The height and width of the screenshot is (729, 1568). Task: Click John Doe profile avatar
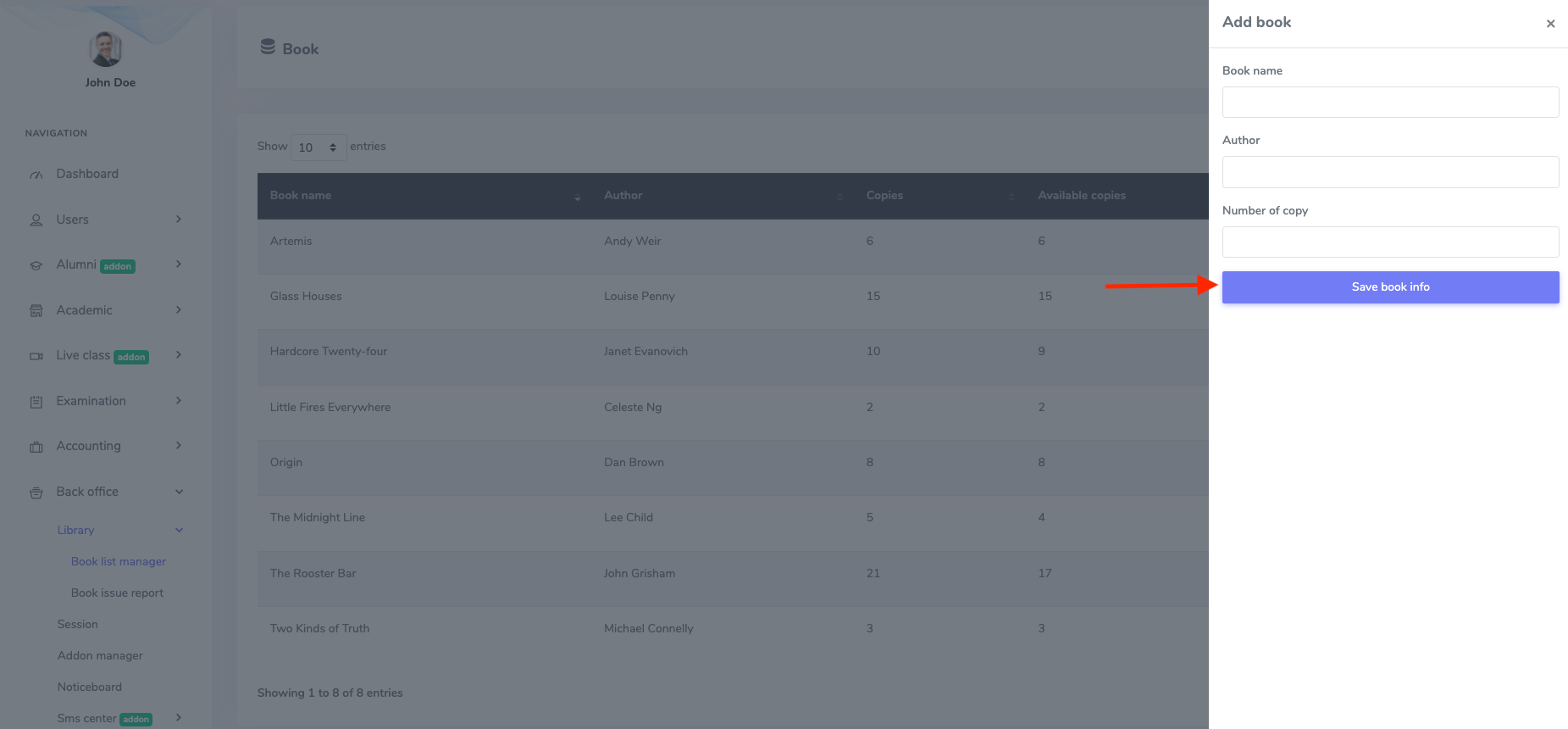(106, 49)
